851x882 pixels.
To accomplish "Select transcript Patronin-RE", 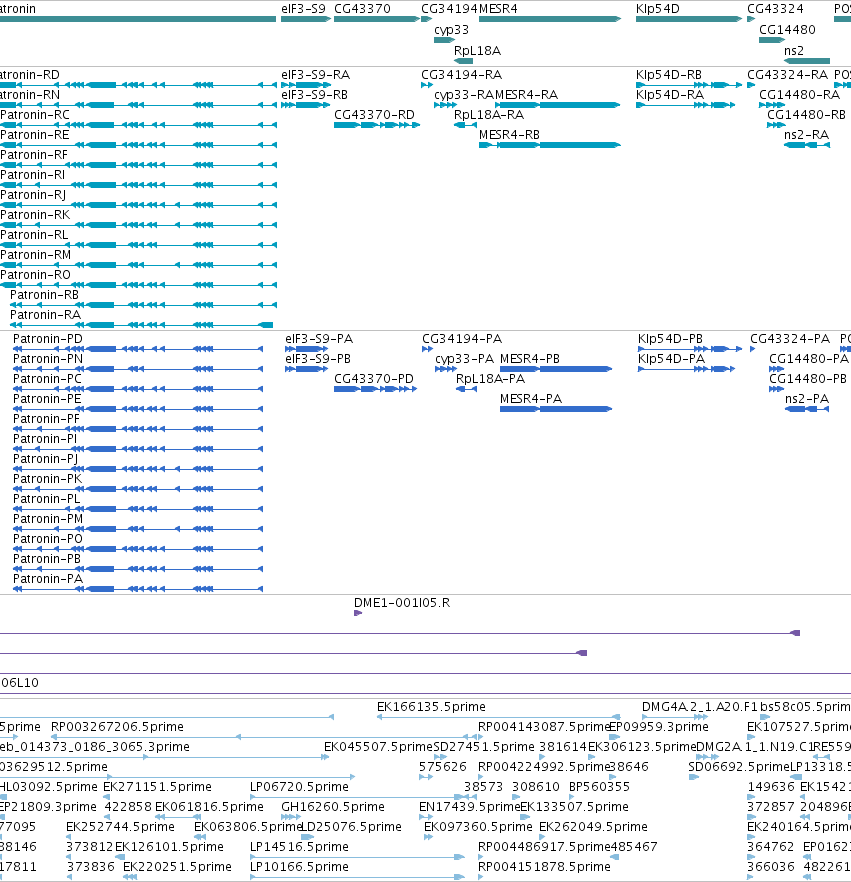I will click(35, 135).
